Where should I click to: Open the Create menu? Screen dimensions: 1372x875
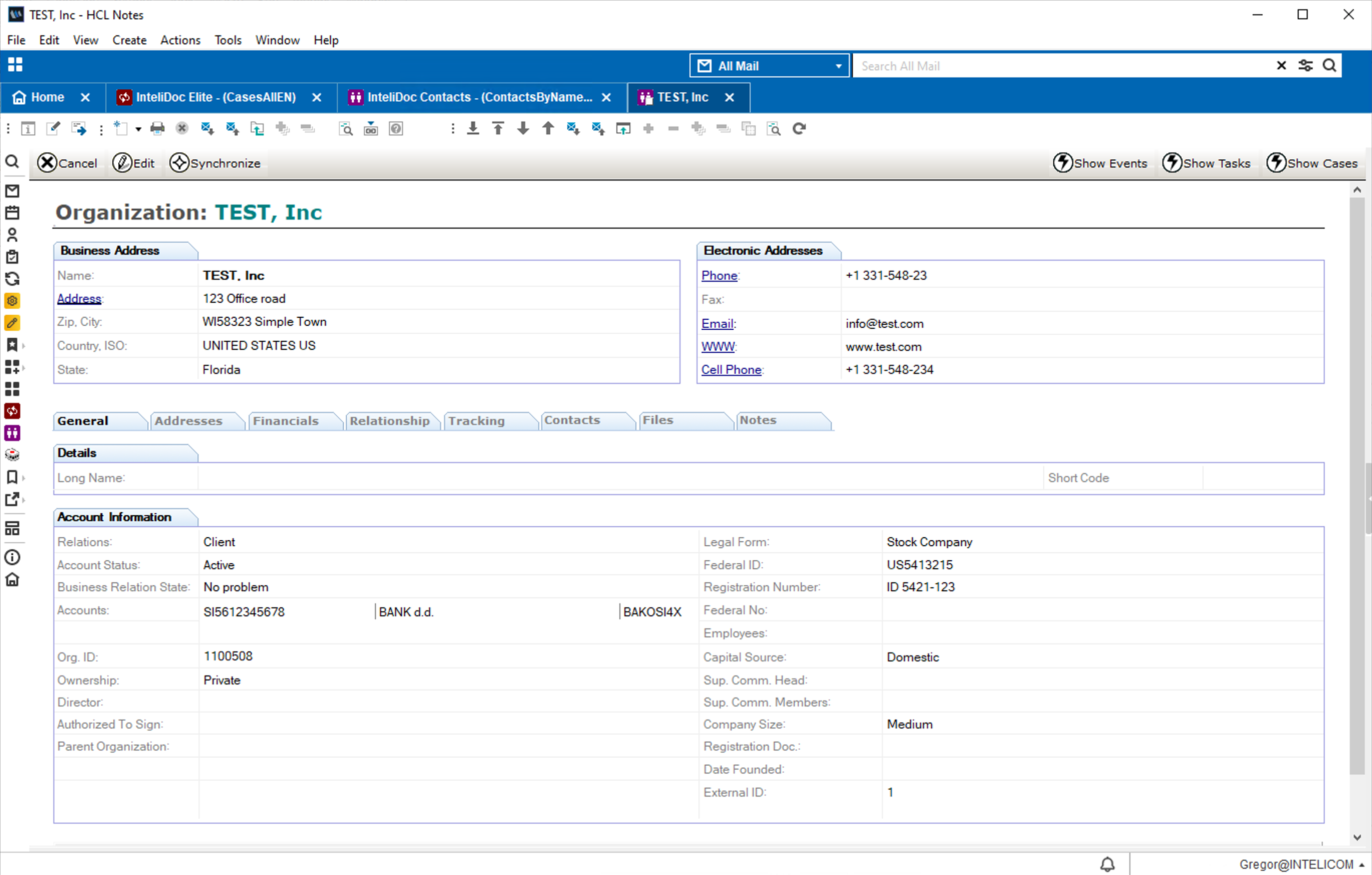(129, 40)
